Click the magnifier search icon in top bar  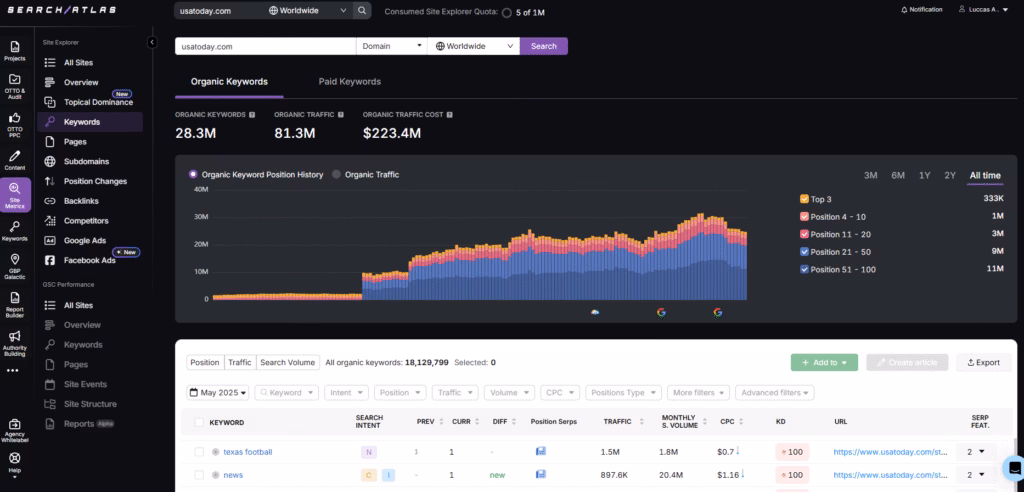[x=362, y=11]
